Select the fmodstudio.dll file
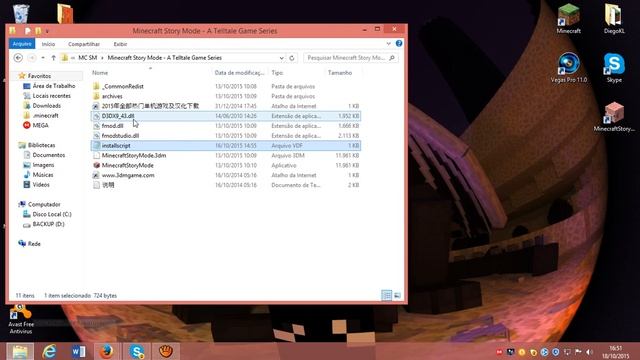The image size is (640, 360). click(x=226, y=136)
